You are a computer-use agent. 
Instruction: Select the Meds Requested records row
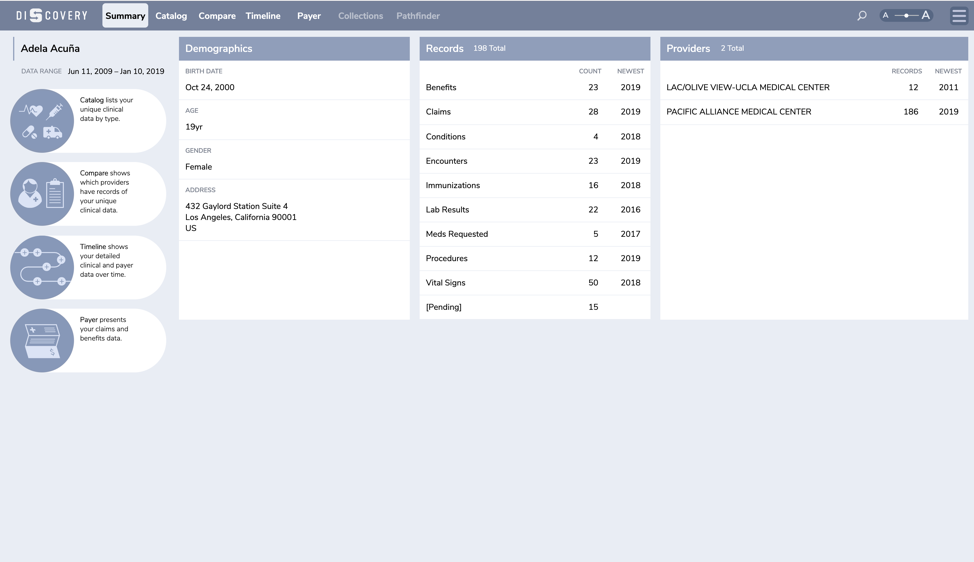[535, 233]
